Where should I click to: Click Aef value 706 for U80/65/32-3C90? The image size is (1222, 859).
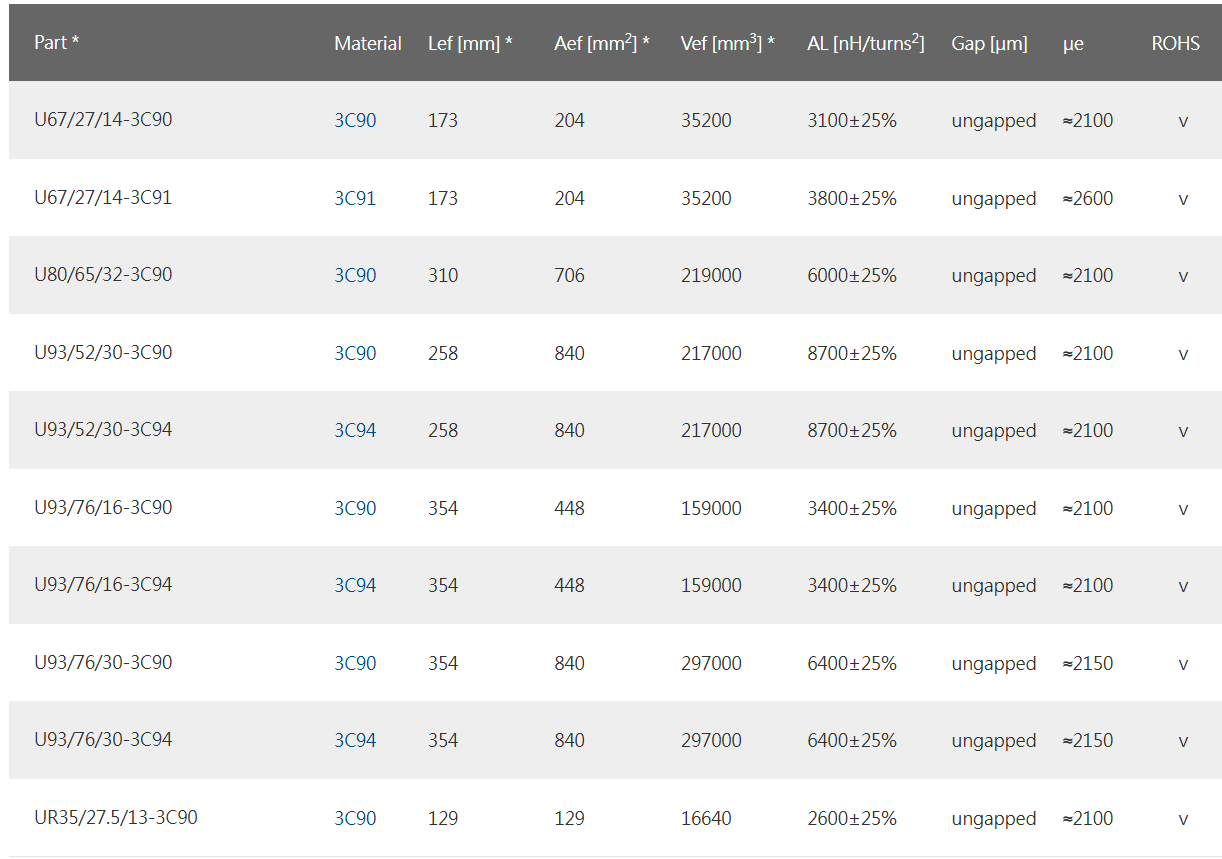pyautogui.click(x=570, y=275)
